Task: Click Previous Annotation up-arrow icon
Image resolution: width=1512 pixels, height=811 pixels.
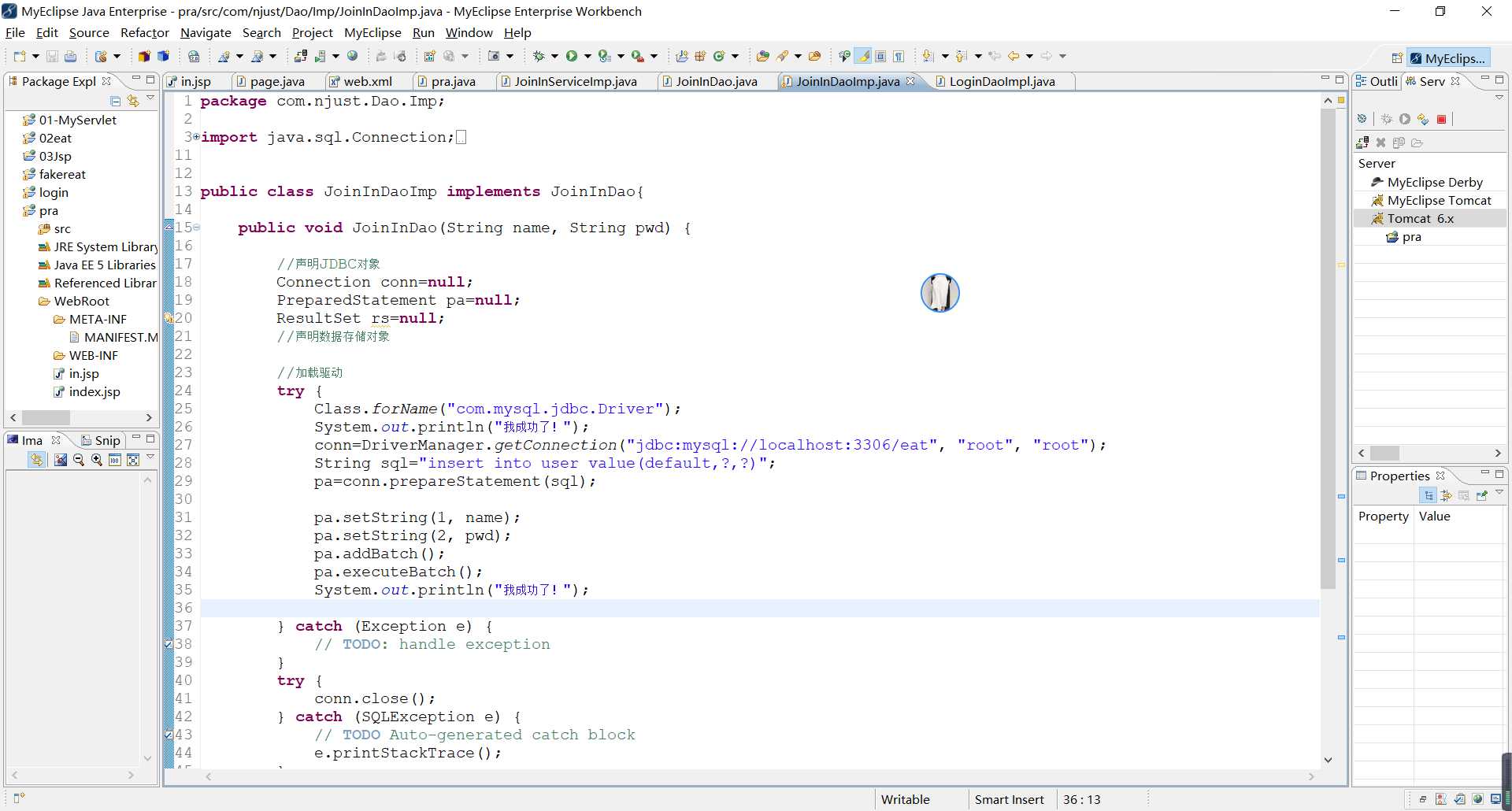Action: coord(961,56)
